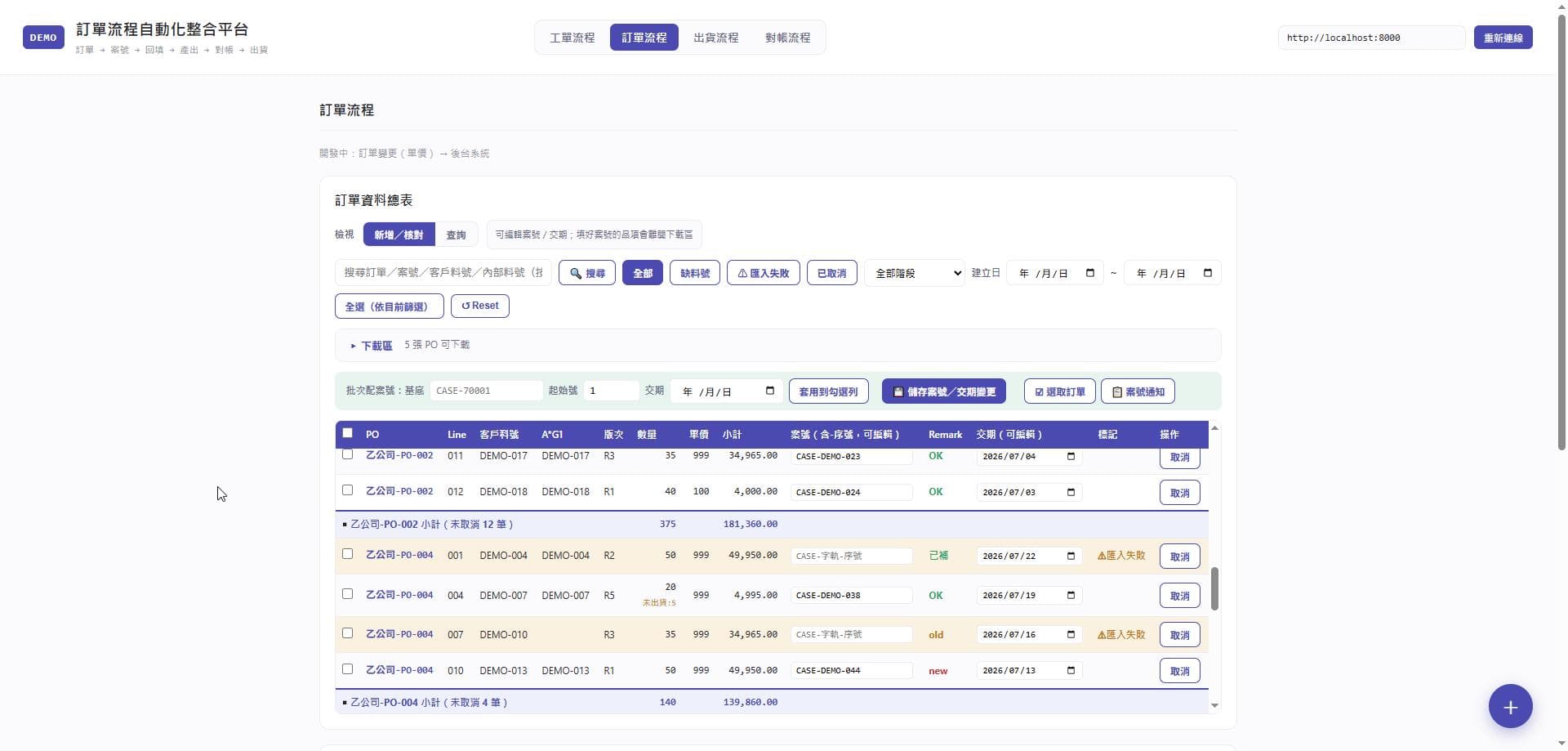
Task: Click case number field CASE-DEMO-044
Action: [851, 670]
